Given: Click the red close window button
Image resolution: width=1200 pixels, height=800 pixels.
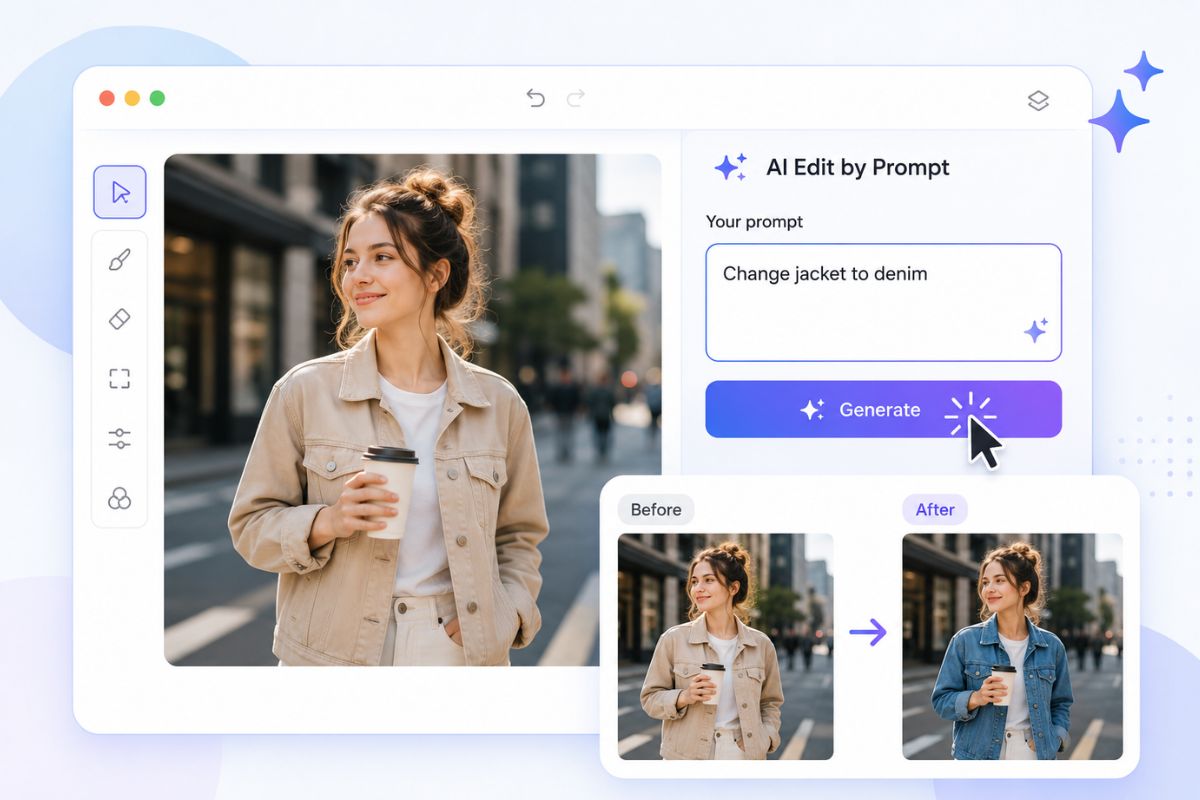Looking at the screenshot, I should [x=107, y=98].
